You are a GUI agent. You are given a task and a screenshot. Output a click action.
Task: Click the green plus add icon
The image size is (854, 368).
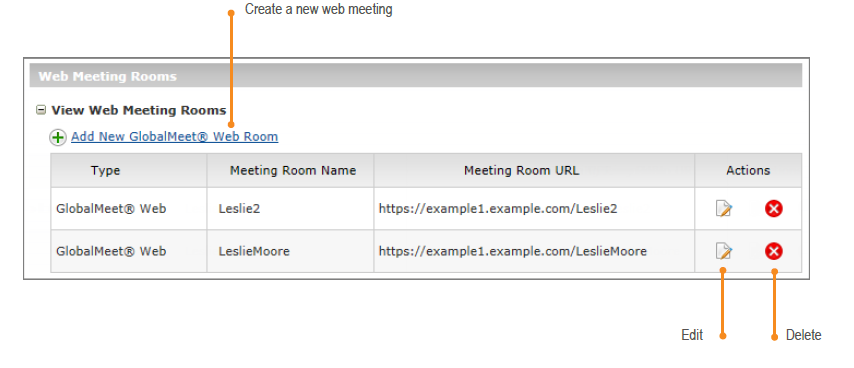pyautogui.click(x=58, y=137)
